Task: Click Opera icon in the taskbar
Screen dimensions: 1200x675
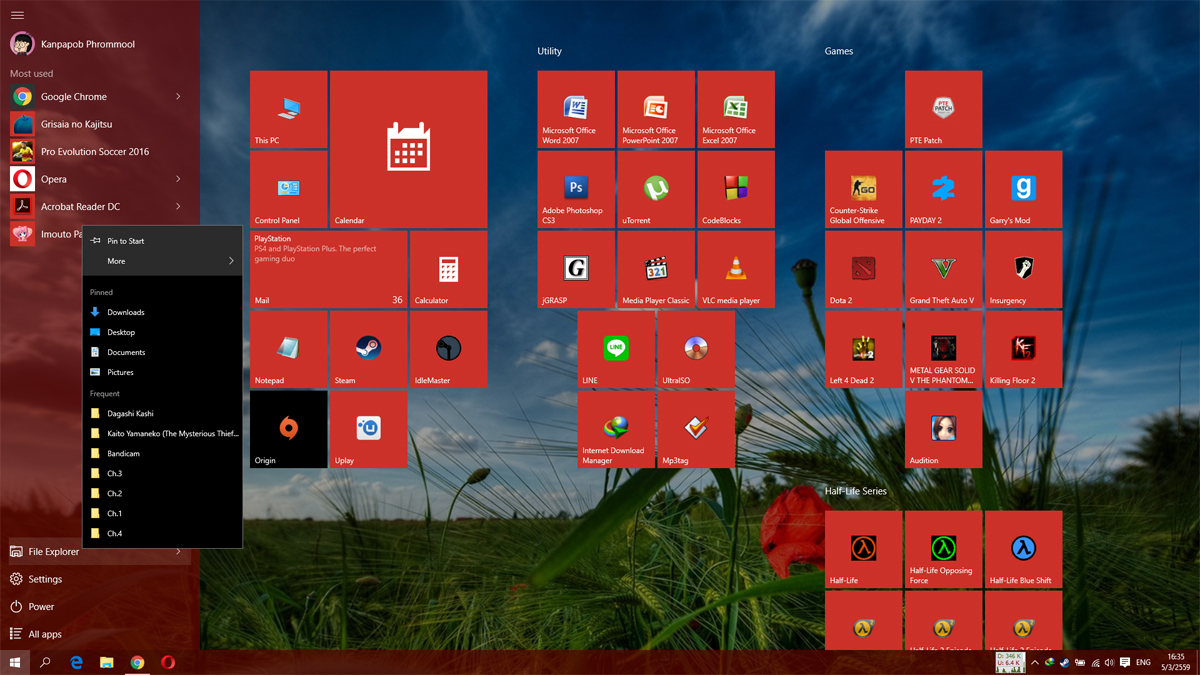Action: tap(168, 662)
